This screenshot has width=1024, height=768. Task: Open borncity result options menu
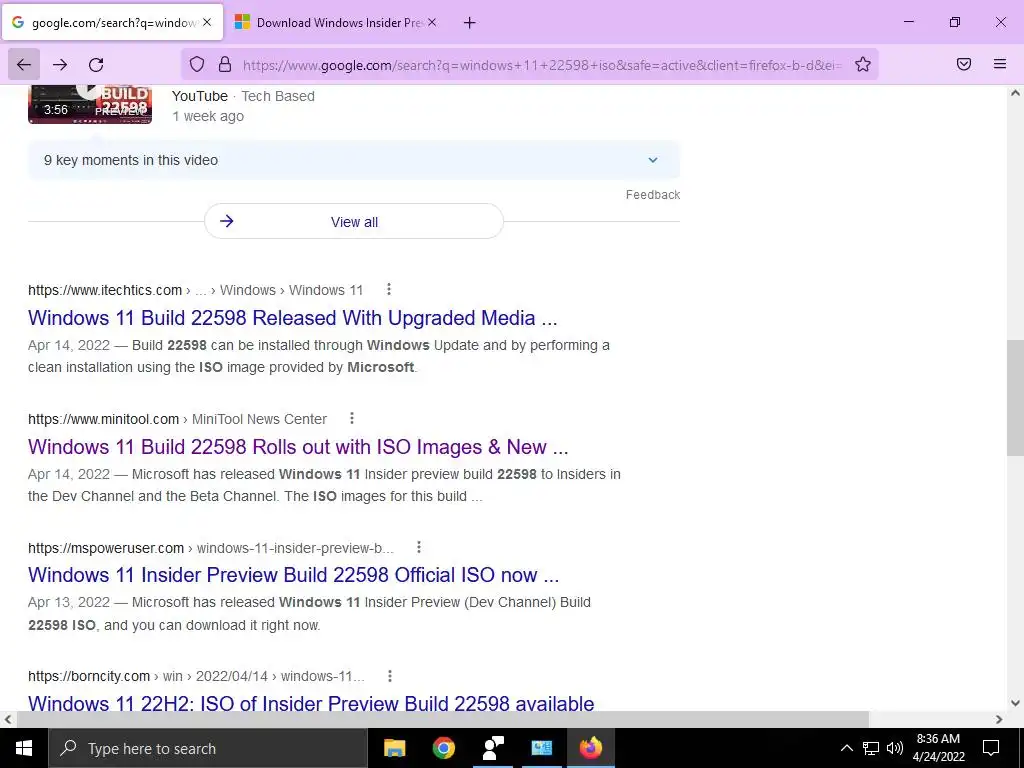(389, 676)
